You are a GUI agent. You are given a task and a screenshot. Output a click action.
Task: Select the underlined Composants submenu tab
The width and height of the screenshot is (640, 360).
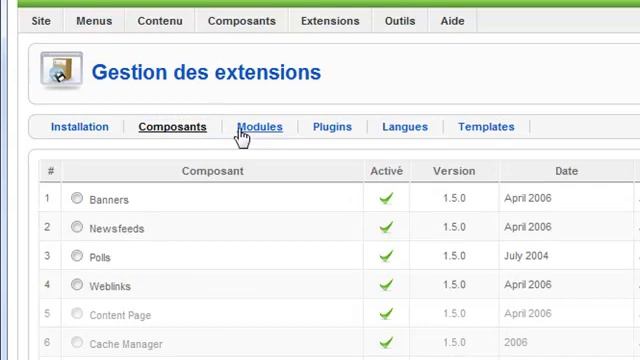click(172, 127)
